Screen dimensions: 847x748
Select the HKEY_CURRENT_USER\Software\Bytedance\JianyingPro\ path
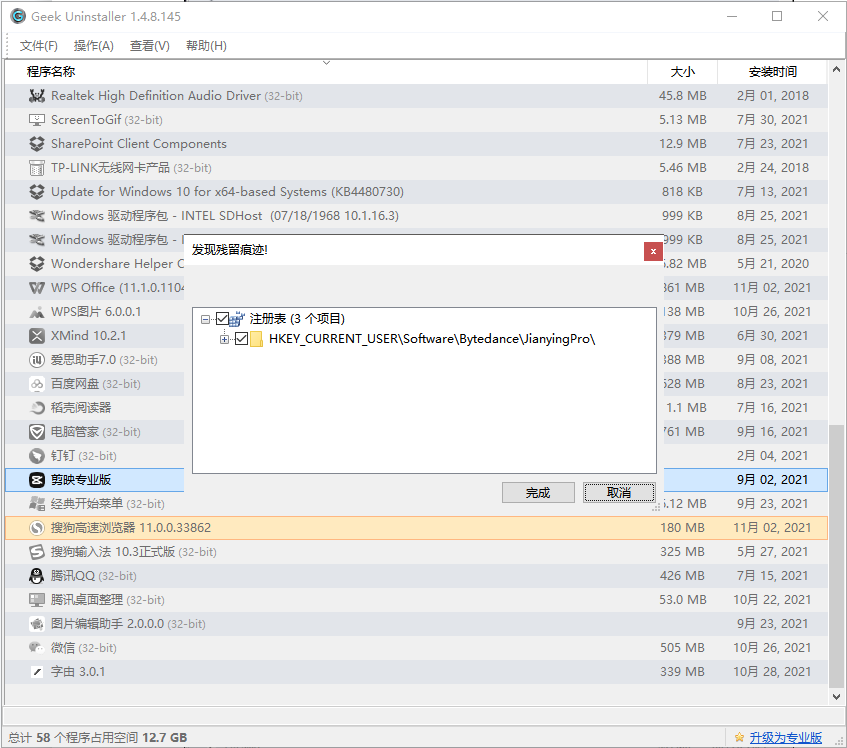[x=432, y=339]
